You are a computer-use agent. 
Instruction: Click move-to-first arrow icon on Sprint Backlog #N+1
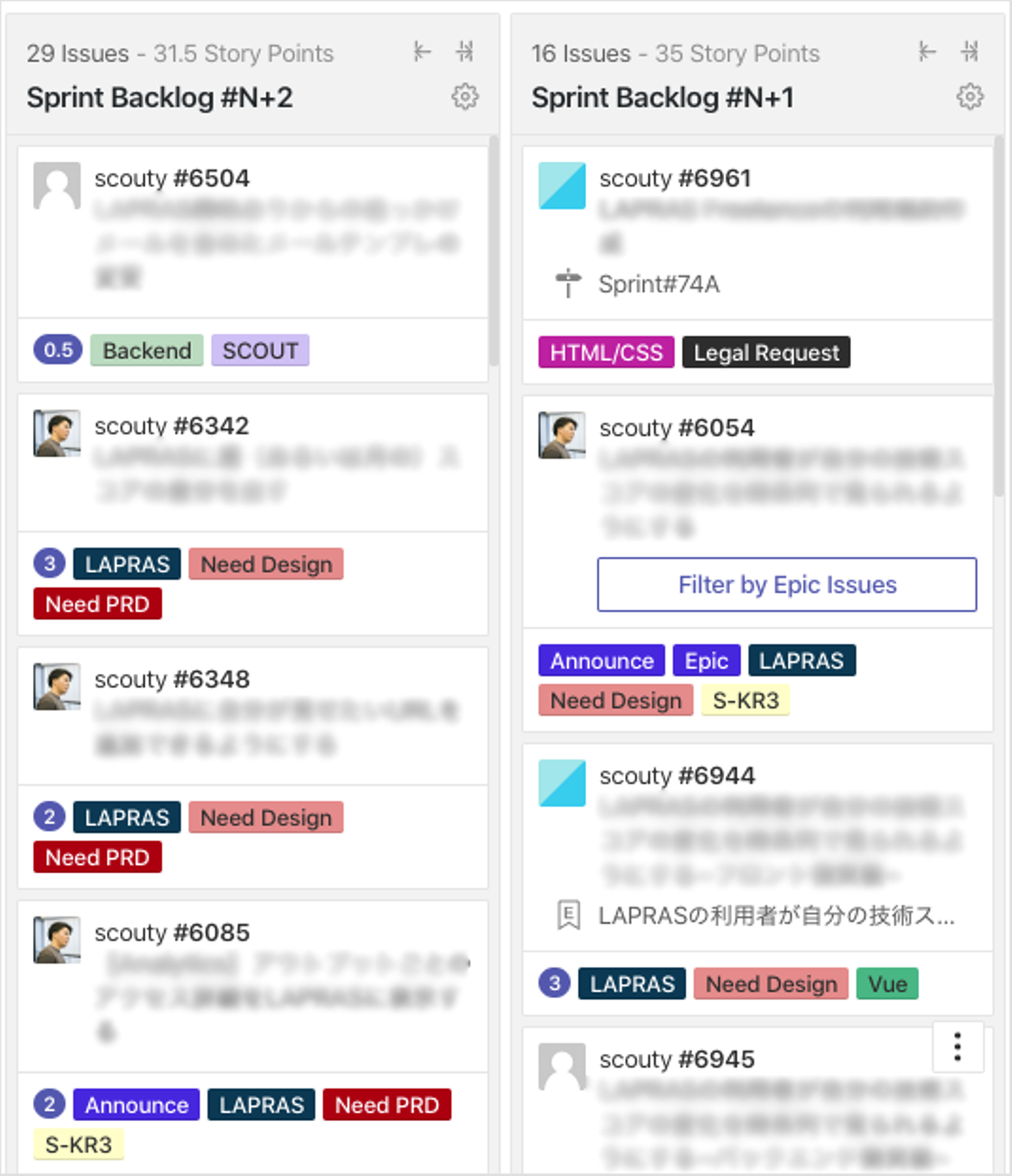point(927,51)
